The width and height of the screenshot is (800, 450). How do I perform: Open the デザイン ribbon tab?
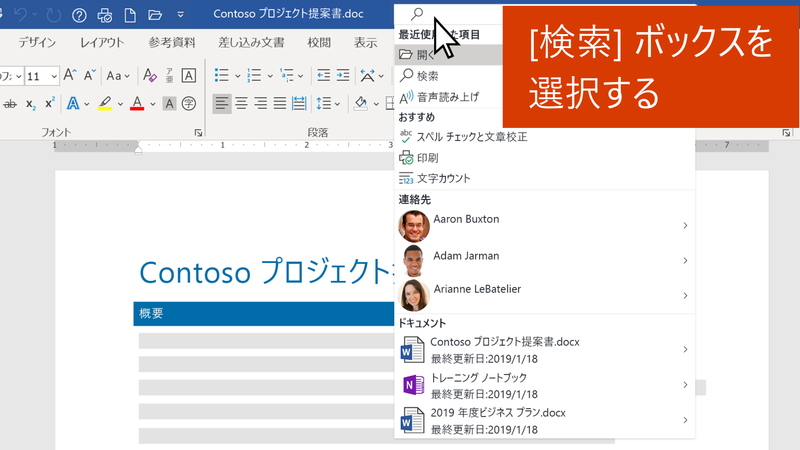[37, 42]
